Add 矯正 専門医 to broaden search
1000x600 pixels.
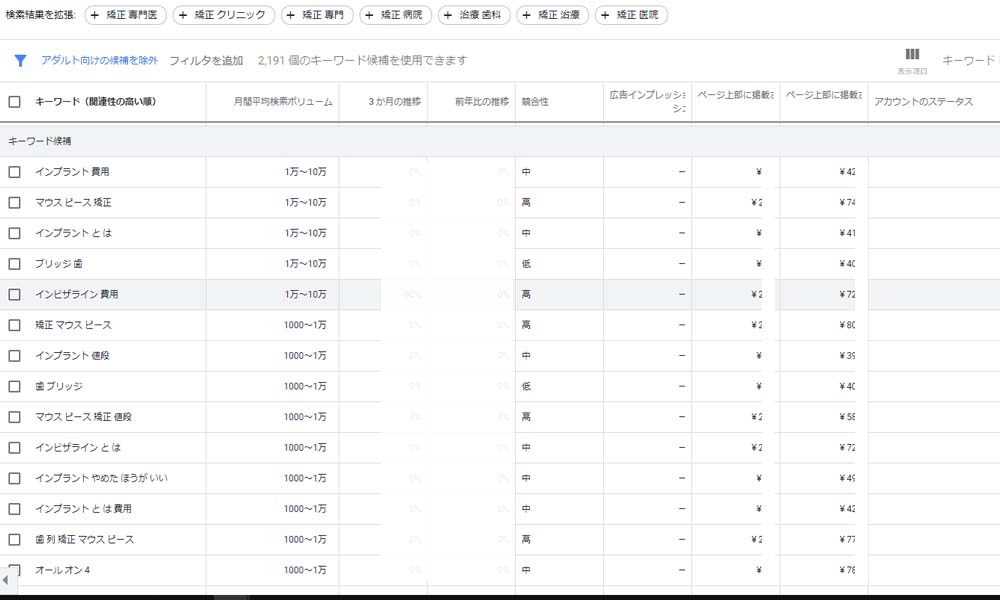(125, 15)
